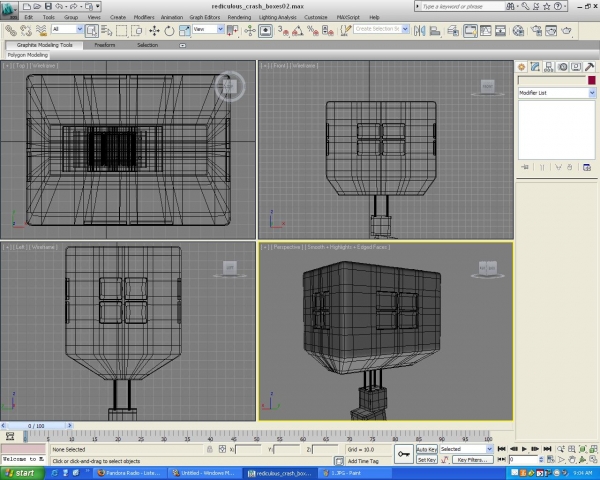Click the Set Key button
The height and width of the screenshot is (480, 600).
click(427, 459)
